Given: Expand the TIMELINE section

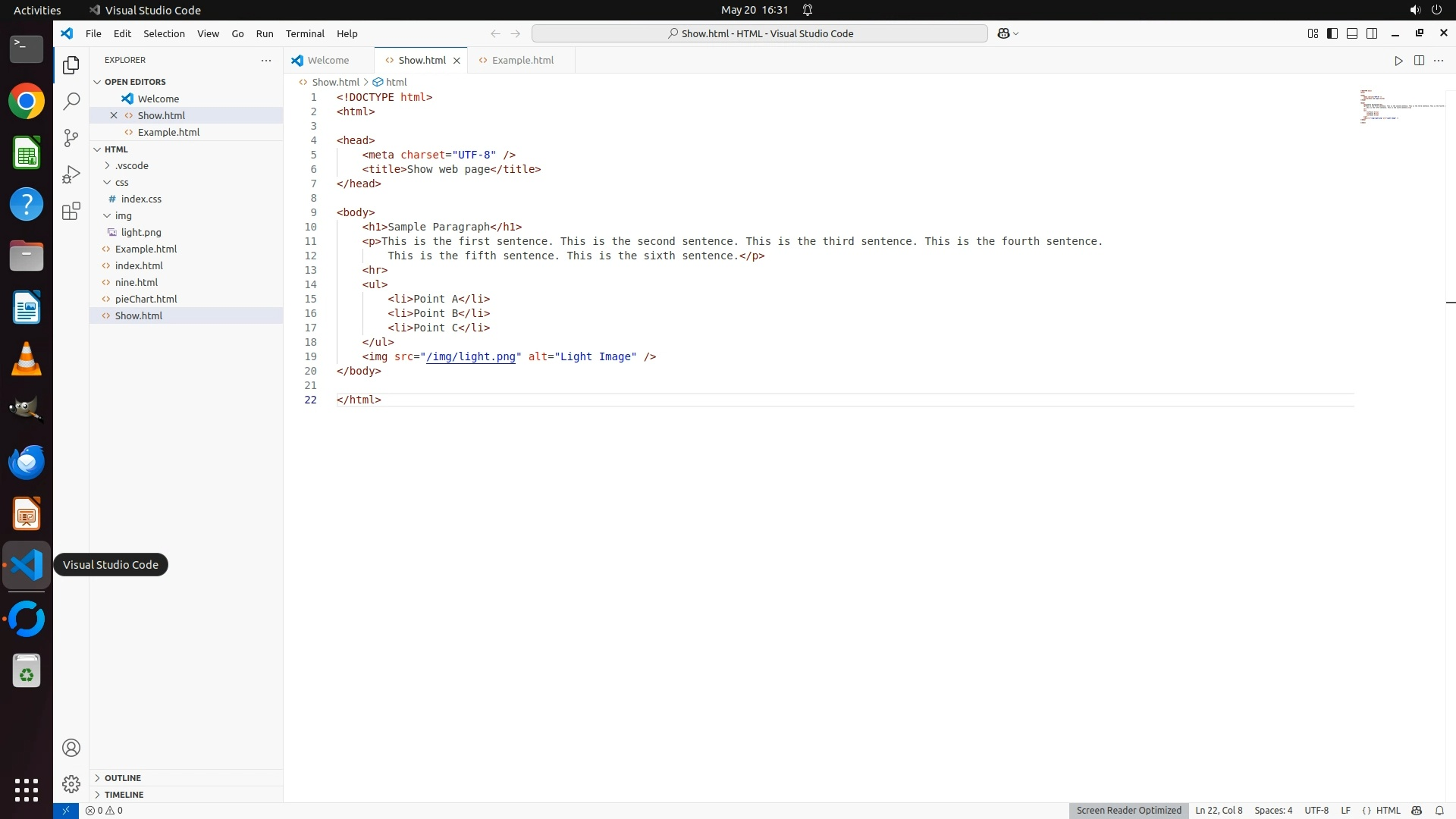Looking at the screenshot, I should tap(124, 795).
